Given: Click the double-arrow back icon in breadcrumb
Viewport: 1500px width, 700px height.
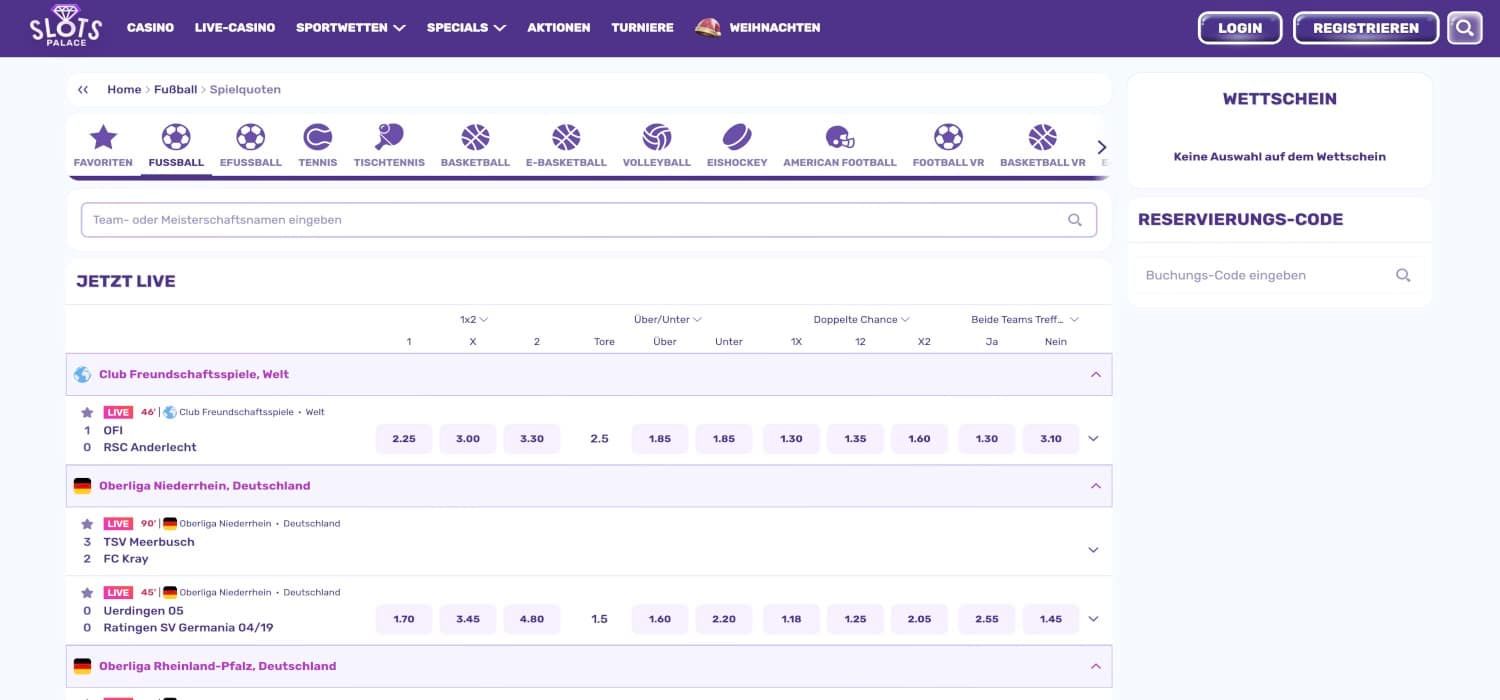Looking at the screenshot, I should tap(83, 90).
